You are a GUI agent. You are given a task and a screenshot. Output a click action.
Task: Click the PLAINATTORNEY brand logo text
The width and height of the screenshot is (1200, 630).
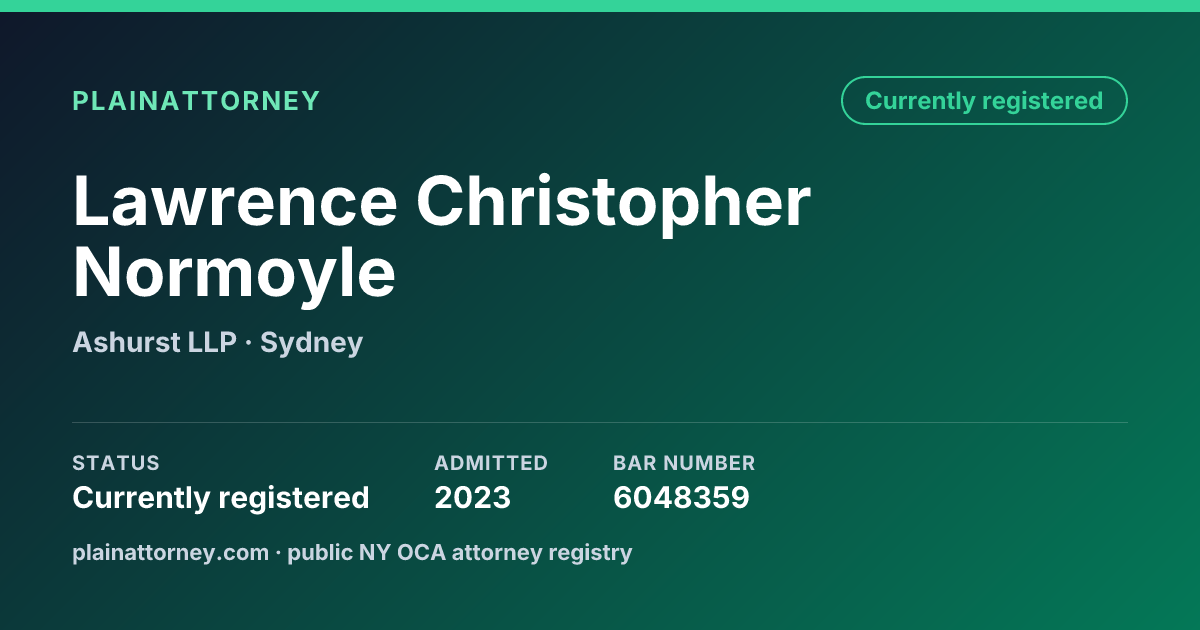196,101
